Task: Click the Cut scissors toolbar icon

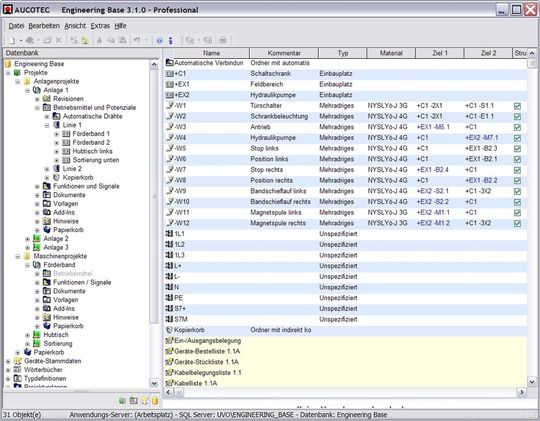Action: pyautogui.click(x=99, y=40)
